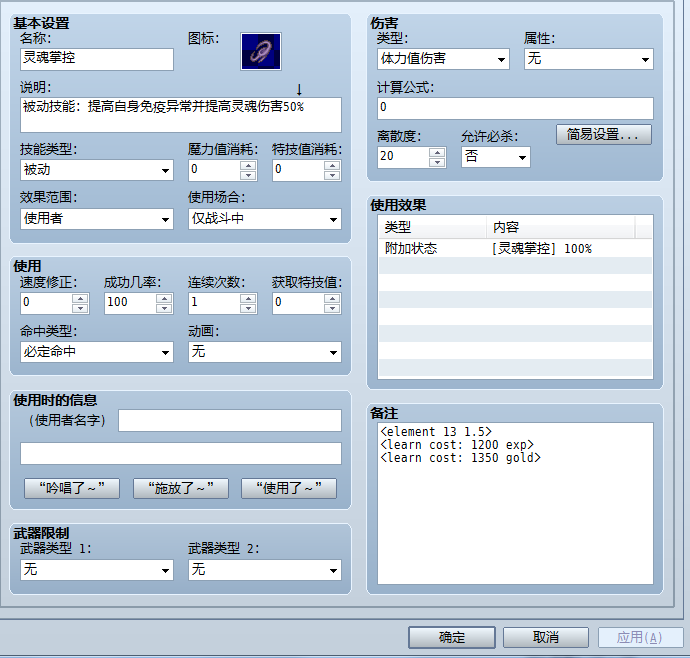This screenshot has height=658, width=690.
Task: Decrease 特技值消耗 with down arrow
Action: pos(332,175)
